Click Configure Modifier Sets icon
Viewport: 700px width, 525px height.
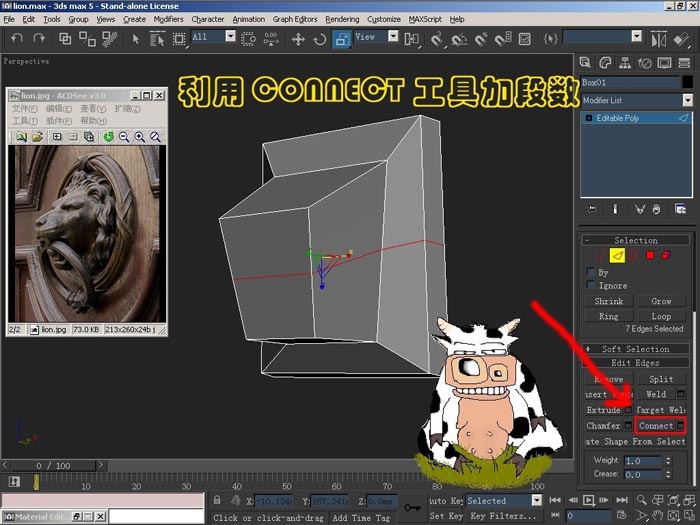pos(680,209)
